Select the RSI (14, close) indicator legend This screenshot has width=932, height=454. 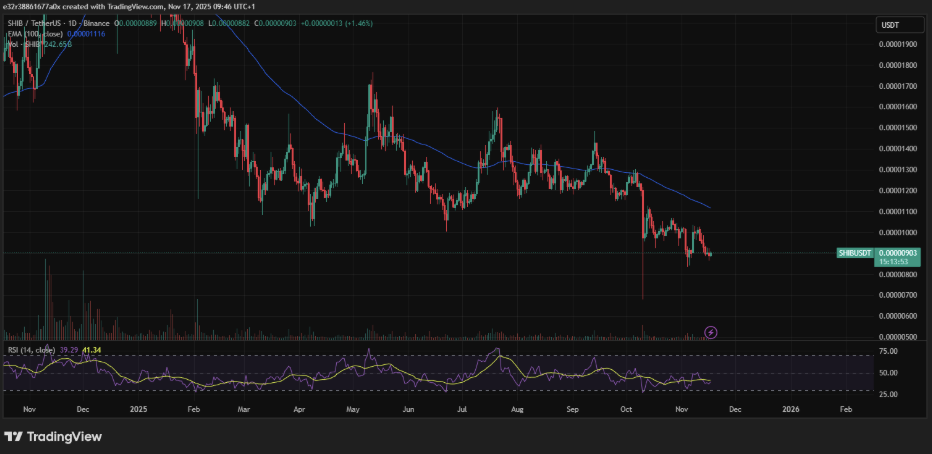coord(30,350)
